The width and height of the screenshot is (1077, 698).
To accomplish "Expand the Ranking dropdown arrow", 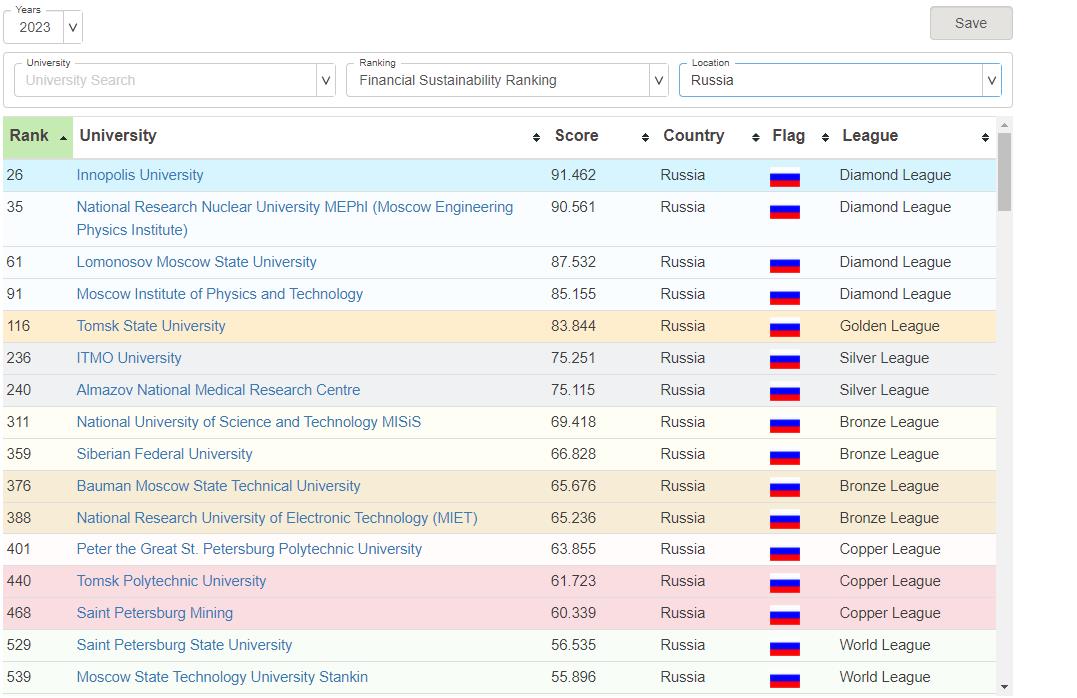I will tap(658, 81).
